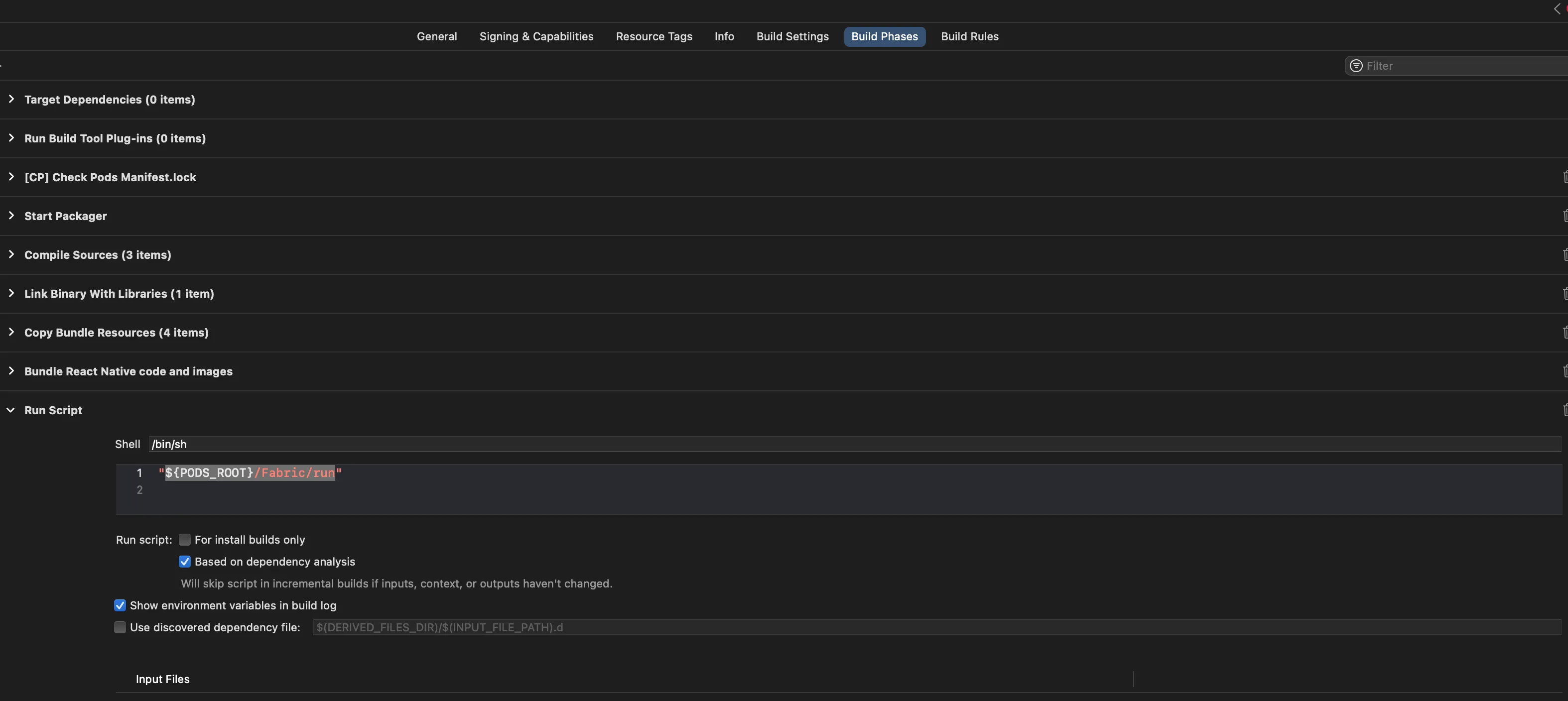Uncheck Based on dependency analysis
Image resolution: width=1568 pixels, height=701 pixels.
(184, 562)
